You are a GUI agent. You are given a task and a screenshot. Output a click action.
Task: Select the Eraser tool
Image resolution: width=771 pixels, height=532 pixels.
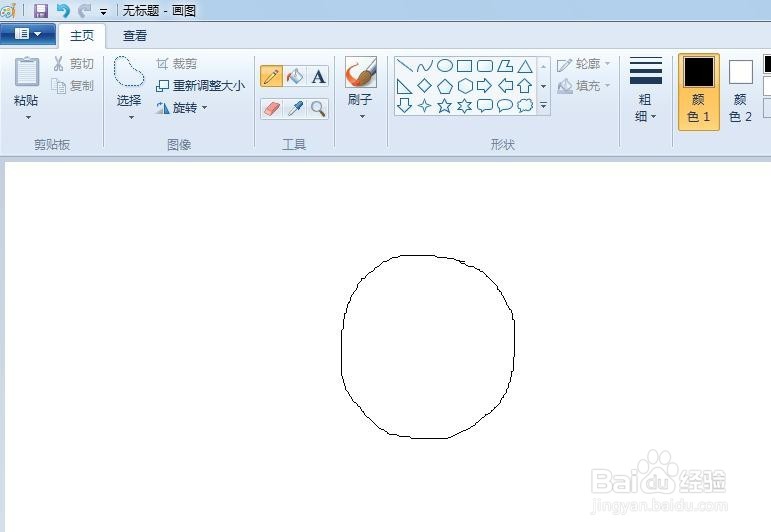point(271,109)
